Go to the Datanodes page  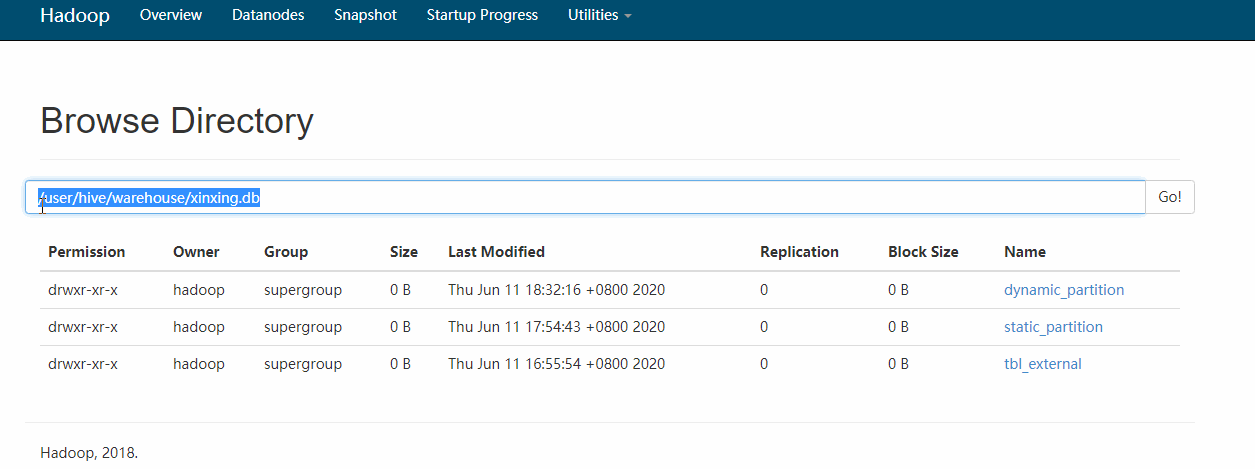[268, 16]
